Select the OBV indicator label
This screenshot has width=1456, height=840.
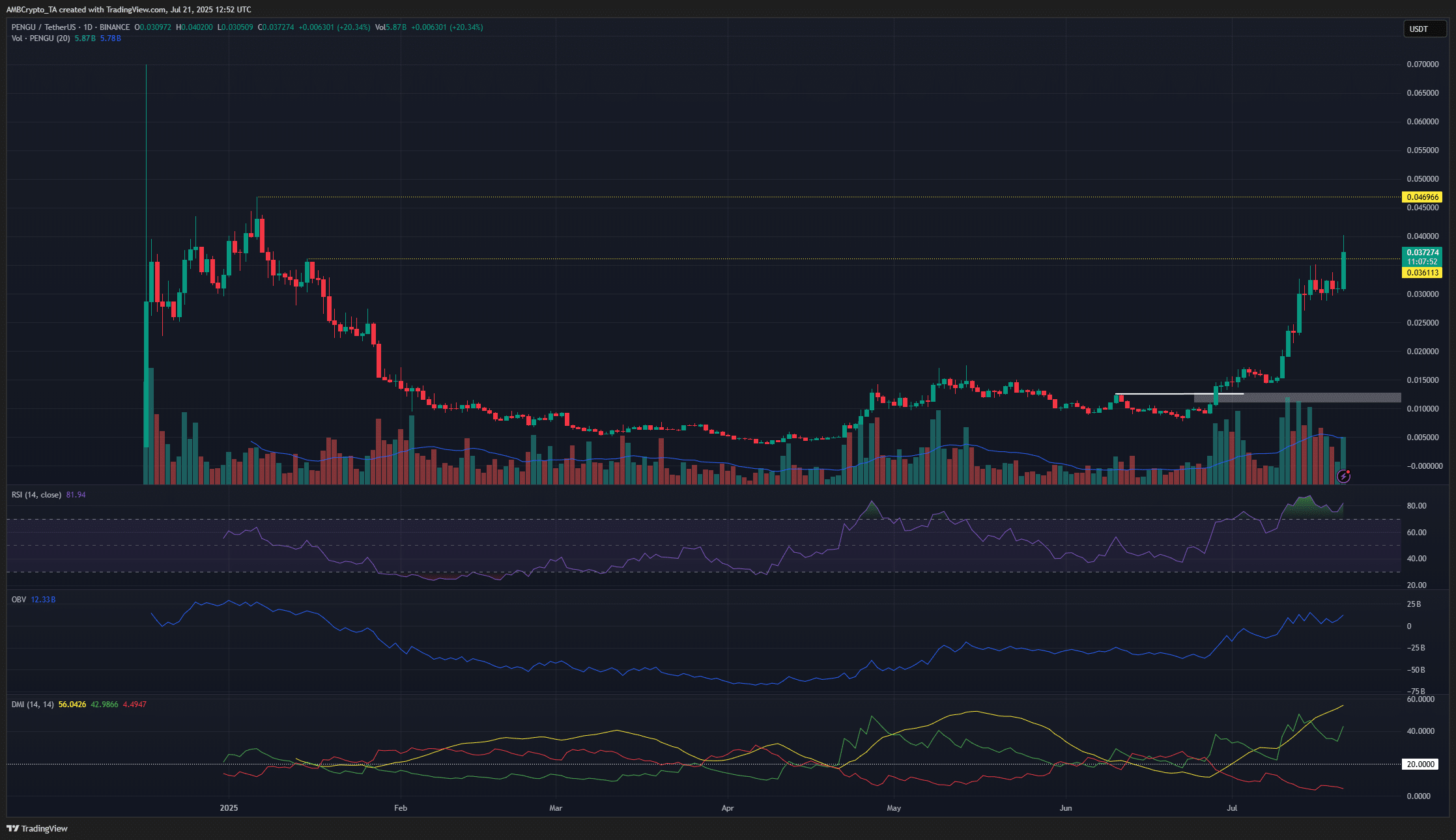click(x=18, y=599)
